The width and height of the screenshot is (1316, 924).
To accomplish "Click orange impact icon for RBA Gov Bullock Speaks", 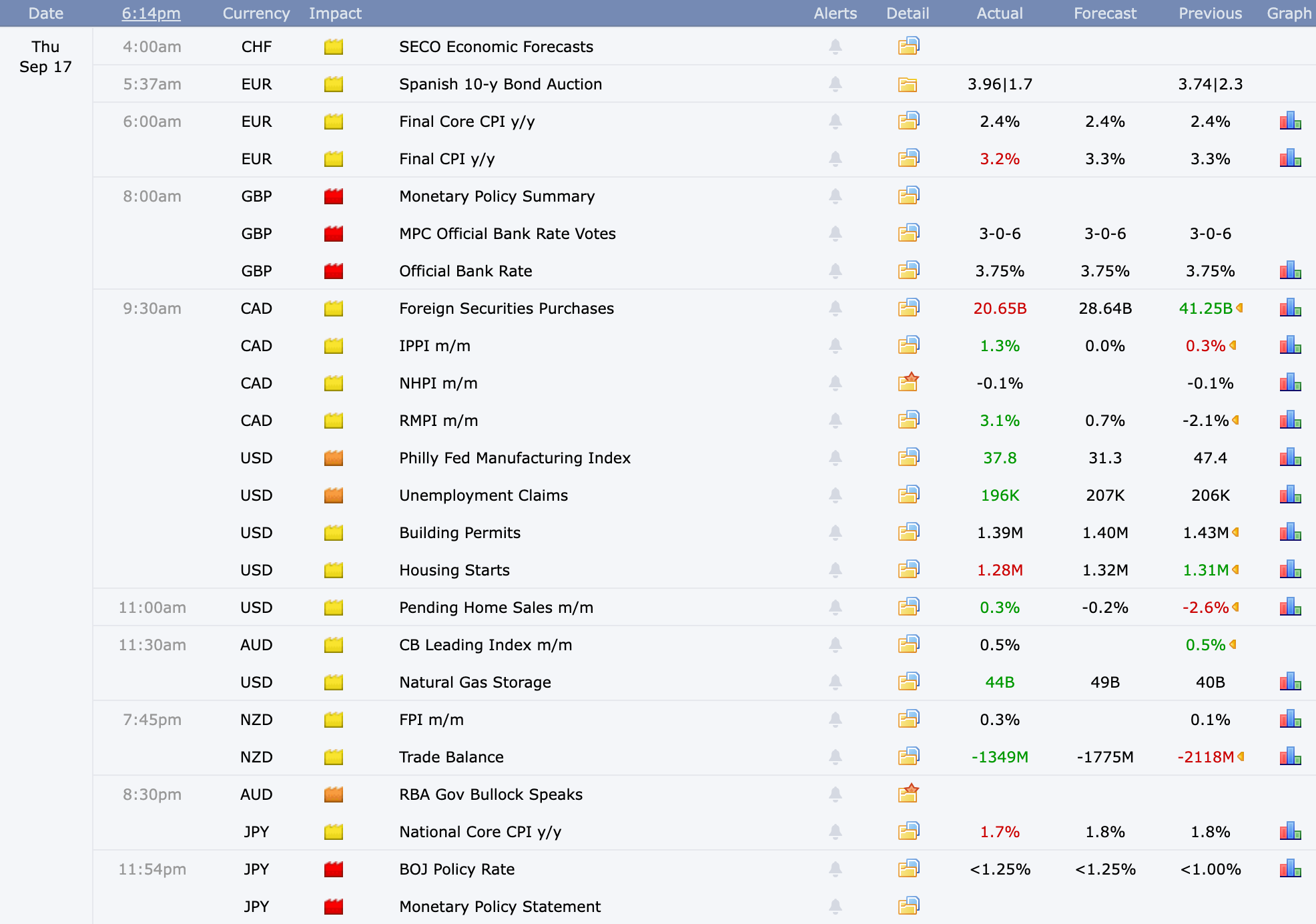I will [334, 794].
